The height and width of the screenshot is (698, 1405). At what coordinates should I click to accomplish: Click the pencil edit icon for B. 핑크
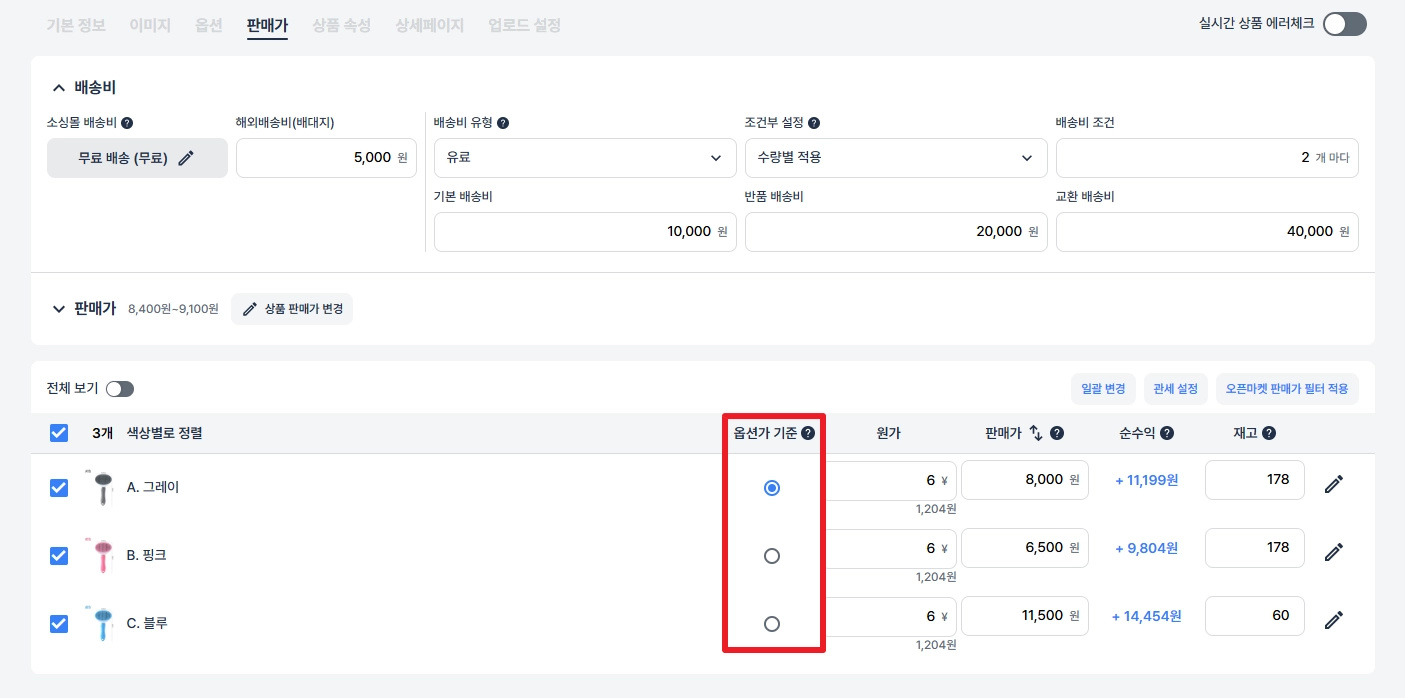point(1333,552)
